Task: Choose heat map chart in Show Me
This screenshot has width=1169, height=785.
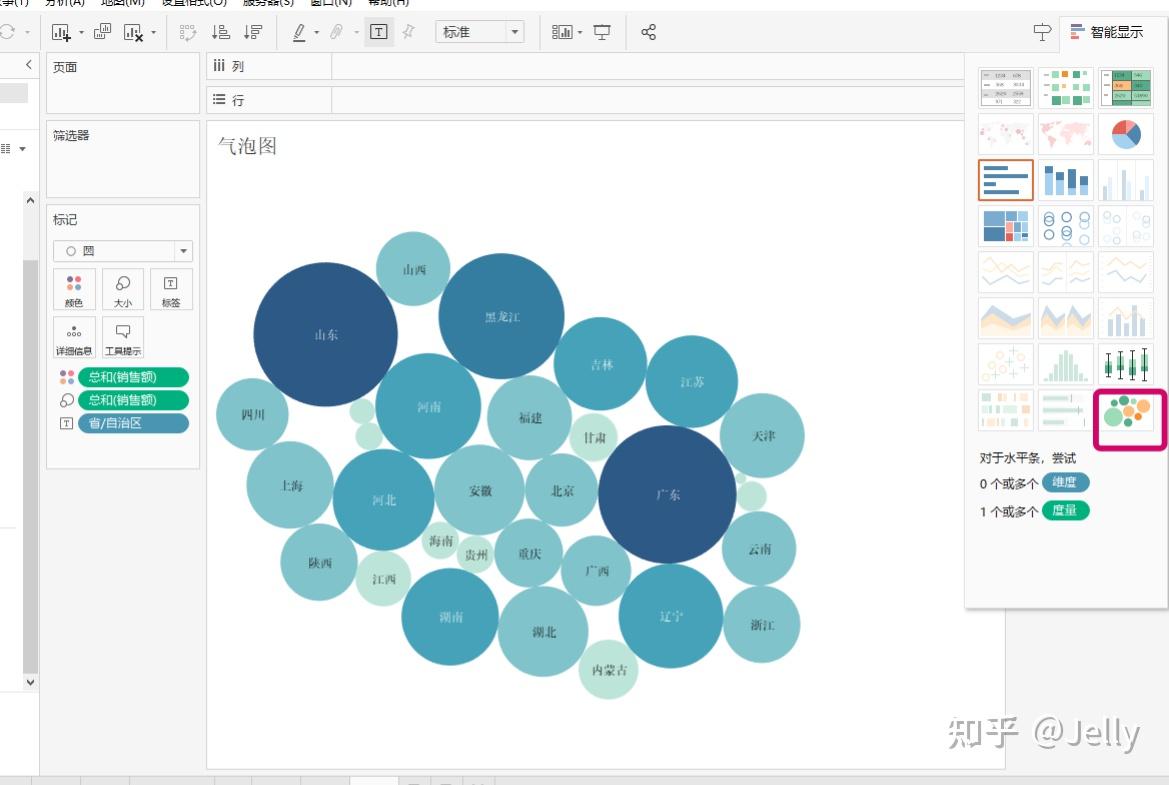Action: click(x=1066, y=88)
